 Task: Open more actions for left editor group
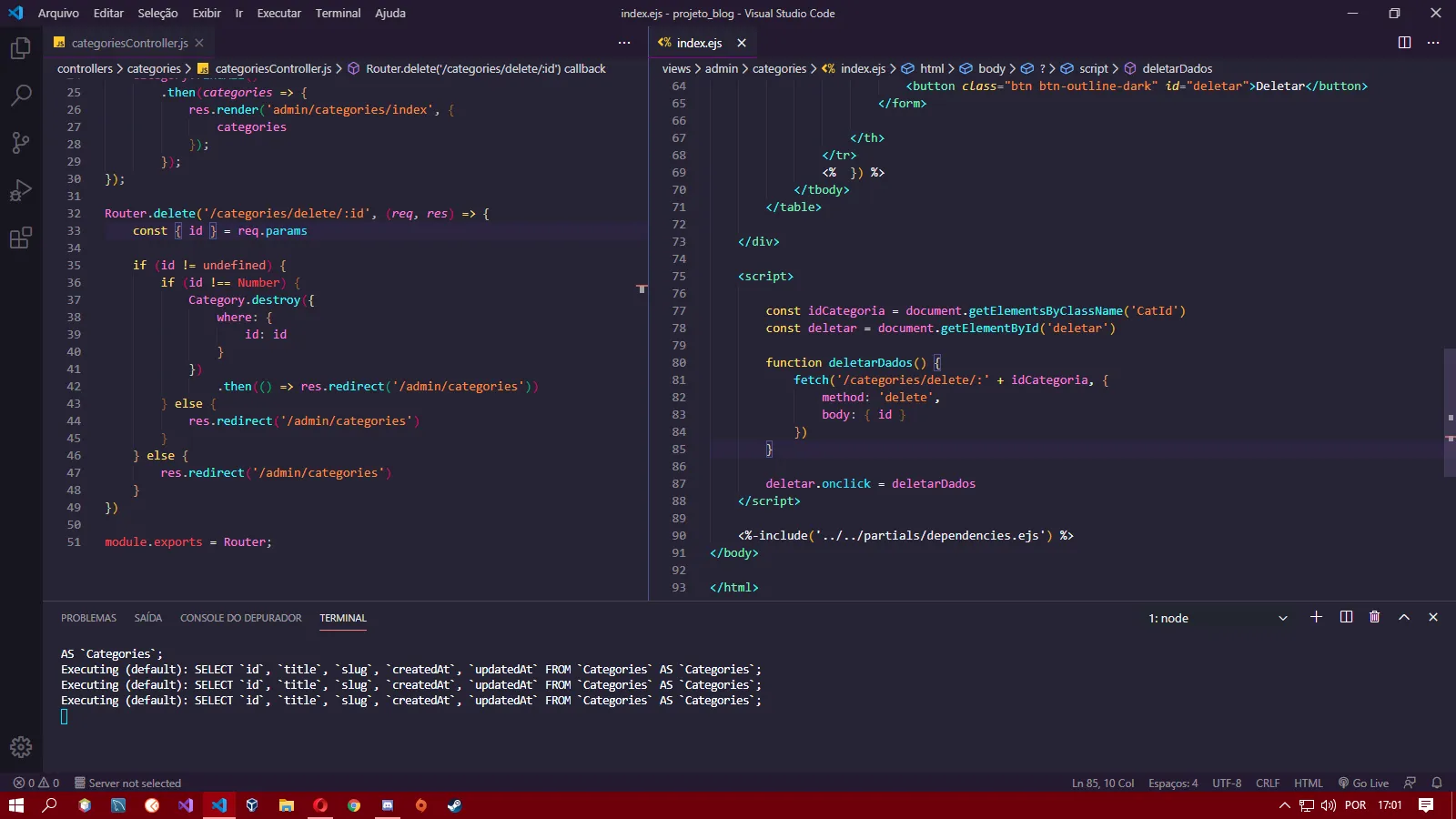click(624, 43)
